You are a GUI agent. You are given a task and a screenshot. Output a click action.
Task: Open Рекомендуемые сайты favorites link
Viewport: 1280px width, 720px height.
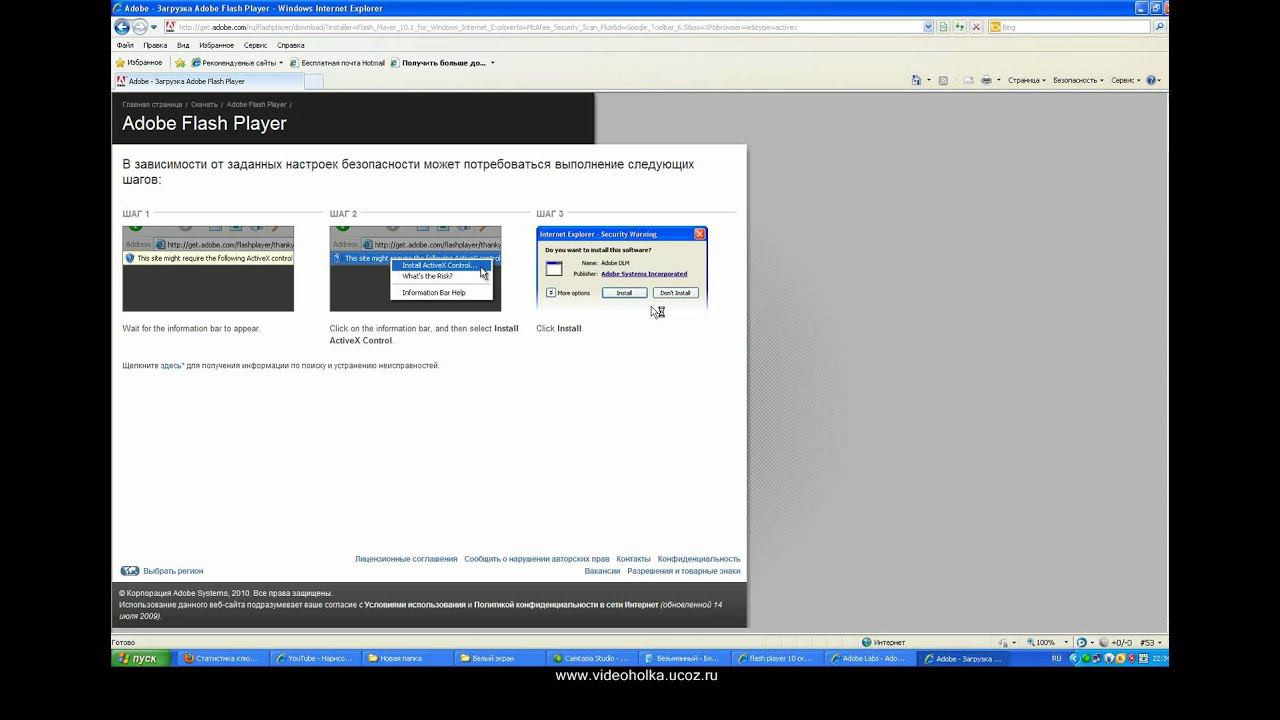point(236,63)
